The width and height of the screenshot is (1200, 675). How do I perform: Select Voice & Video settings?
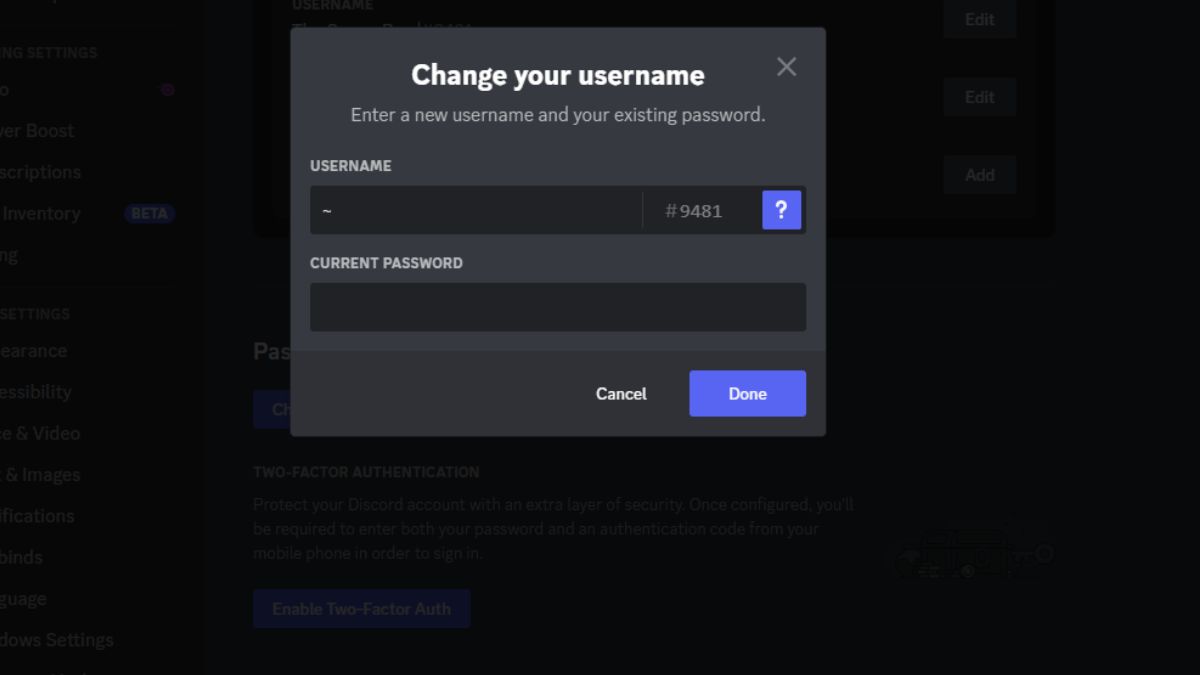tap(40, 433)
